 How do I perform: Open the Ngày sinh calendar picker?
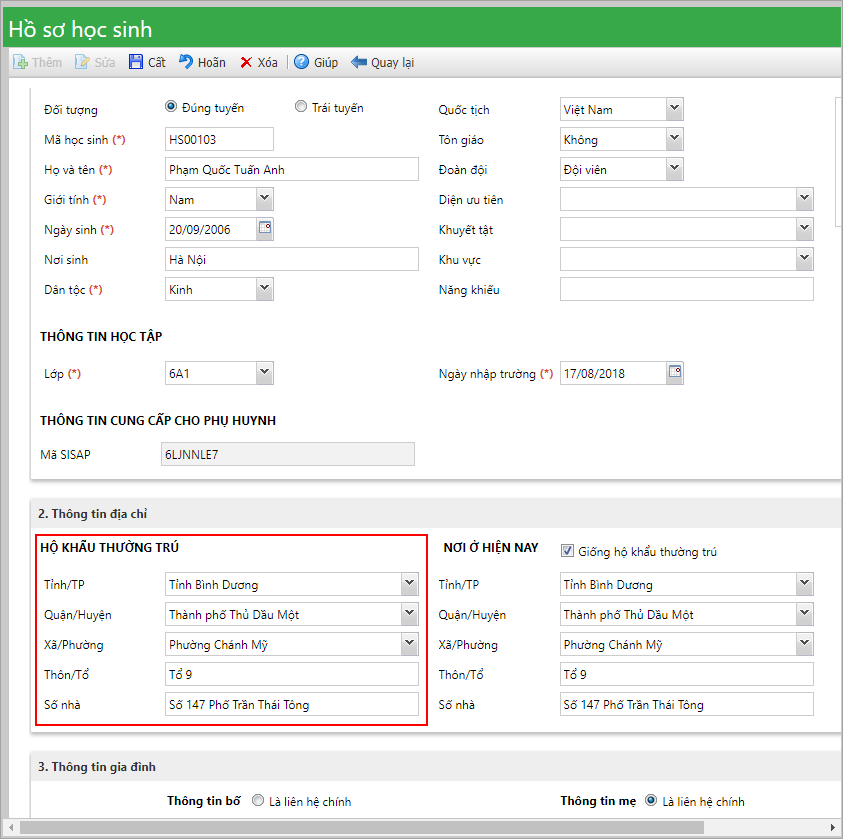coord(265,229)
